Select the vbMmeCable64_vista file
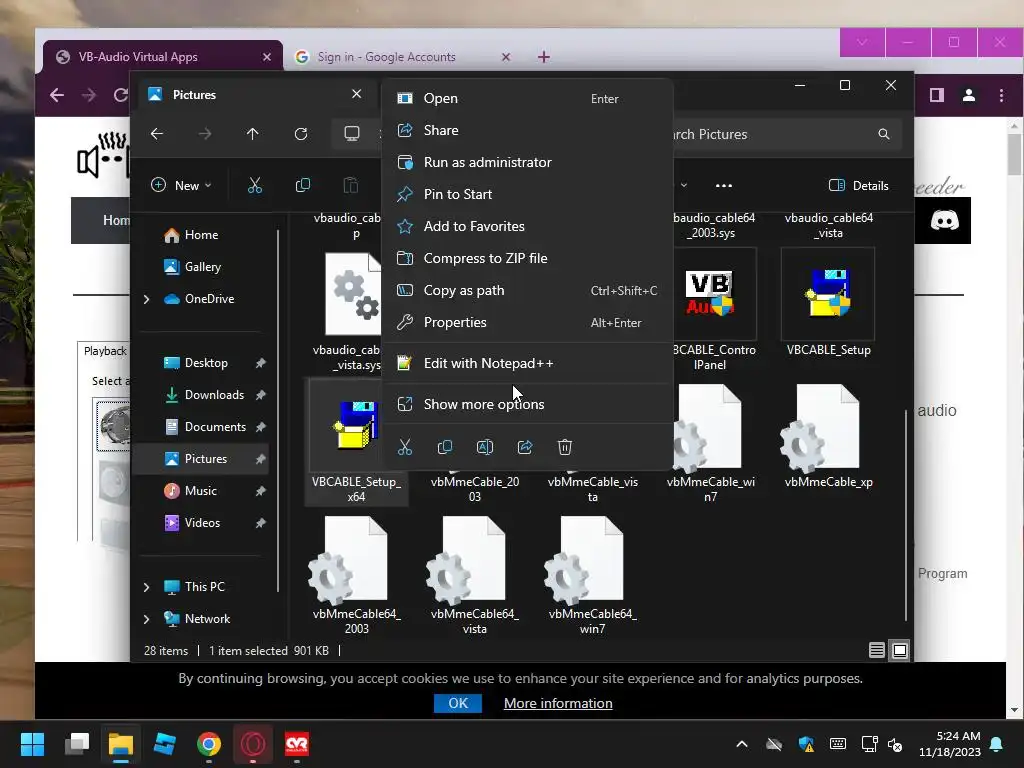1024x768 pixels. pos(475,575)
